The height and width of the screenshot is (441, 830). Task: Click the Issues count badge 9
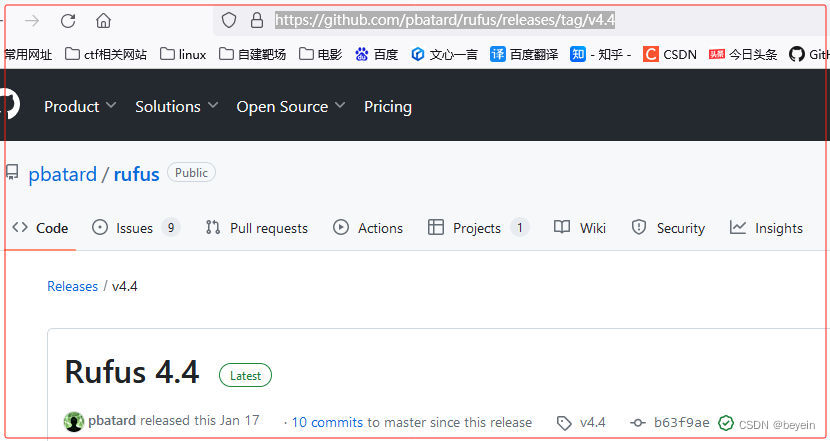pos(170,228)
